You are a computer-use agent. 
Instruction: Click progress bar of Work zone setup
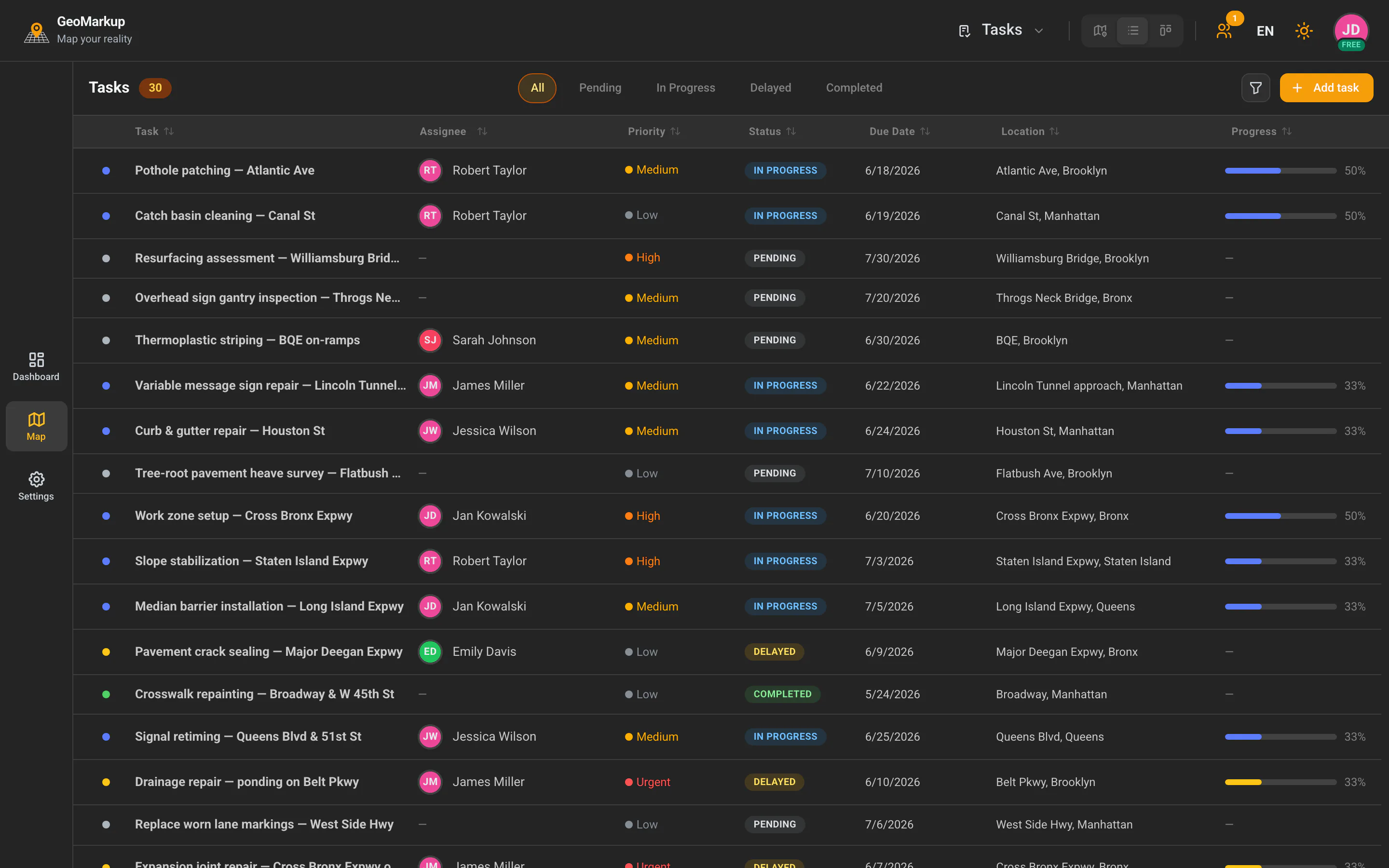coord(1280,515)
